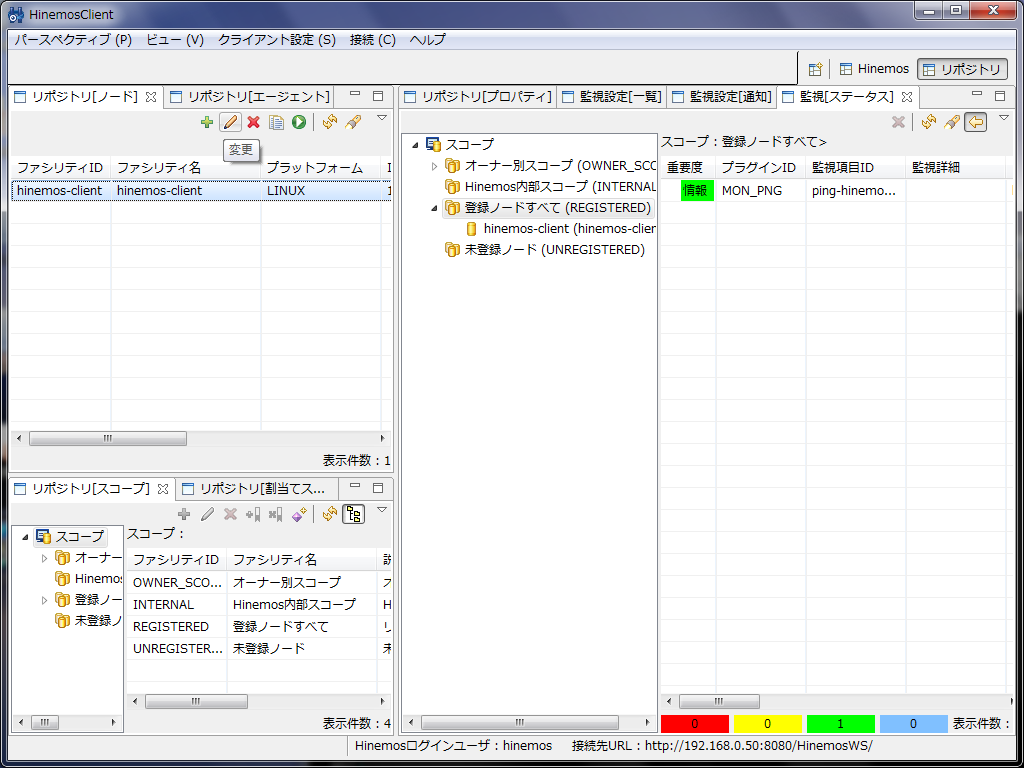Maximize the リポジトリ[ノード] view panel
This screenshot has height=768, width=1024.
point(377,96)
